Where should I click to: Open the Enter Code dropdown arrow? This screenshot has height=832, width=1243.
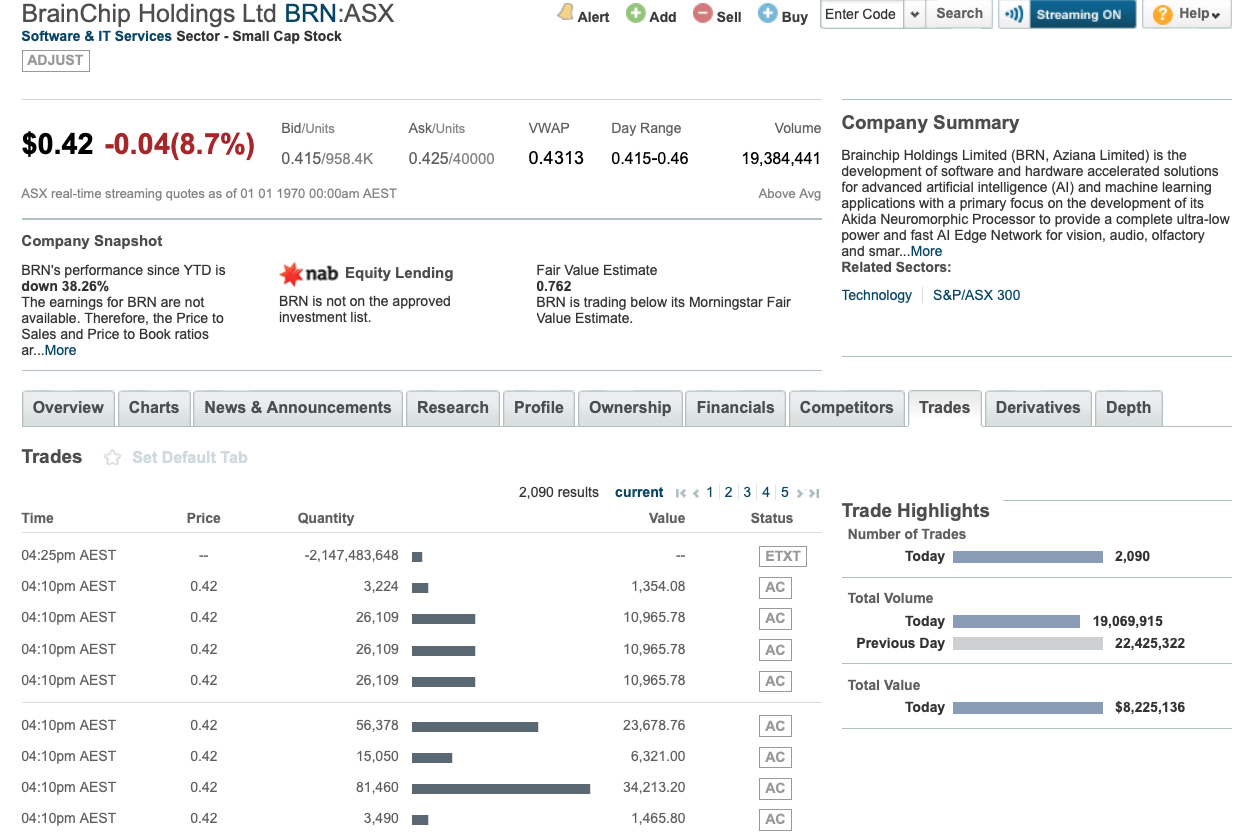coord(914,14)
